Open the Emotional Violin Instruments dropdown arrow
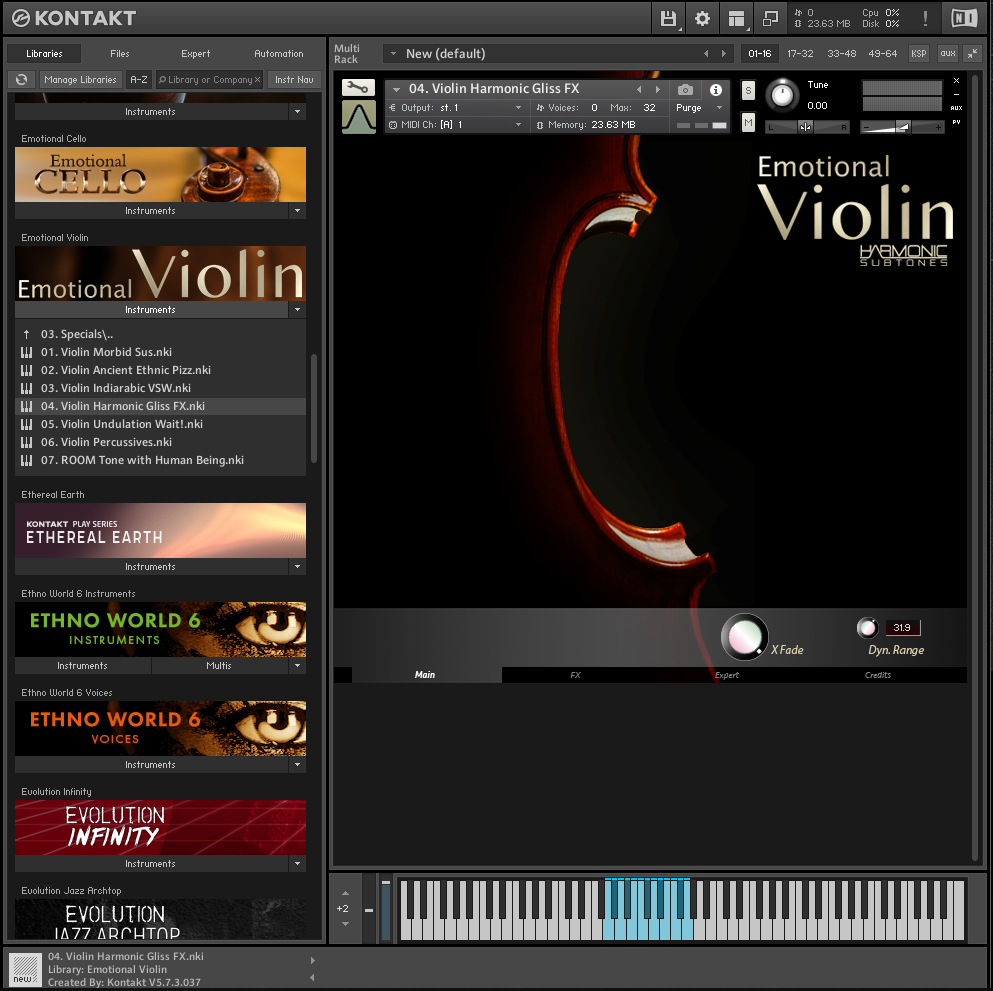 (x=297, y=310)
